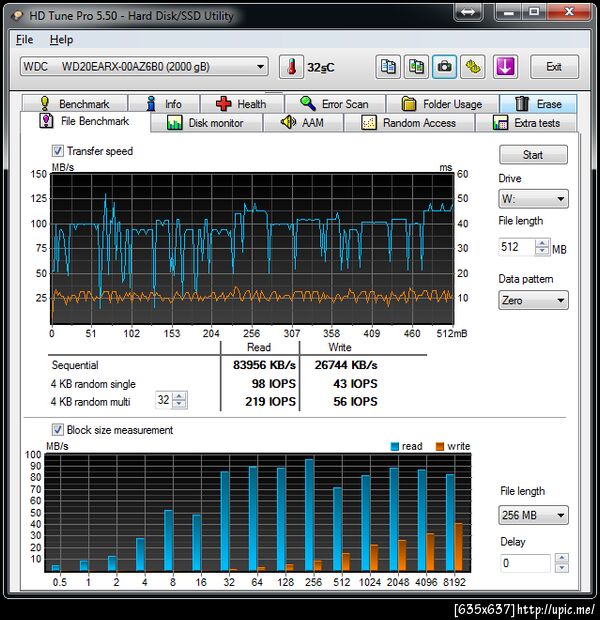
Task: Increase the Delay value
Action: click(562, 558)
